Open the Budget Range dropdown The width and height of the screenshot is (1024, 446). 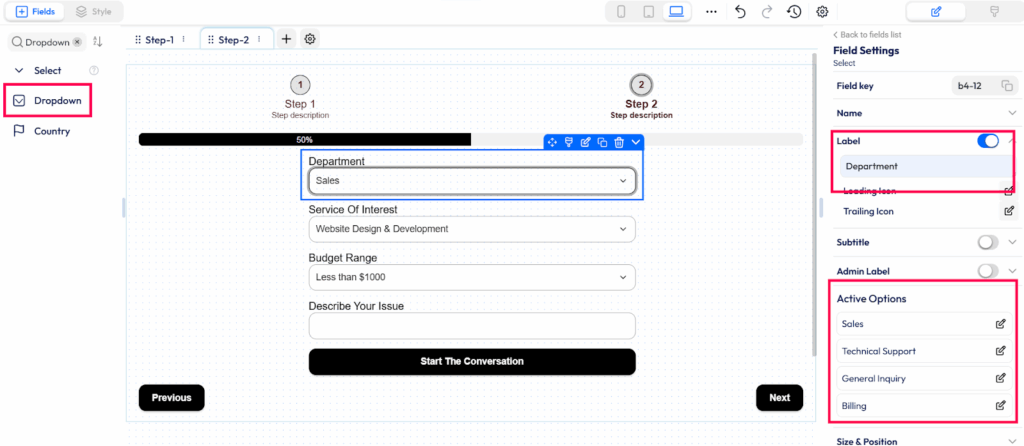(472, 277)
